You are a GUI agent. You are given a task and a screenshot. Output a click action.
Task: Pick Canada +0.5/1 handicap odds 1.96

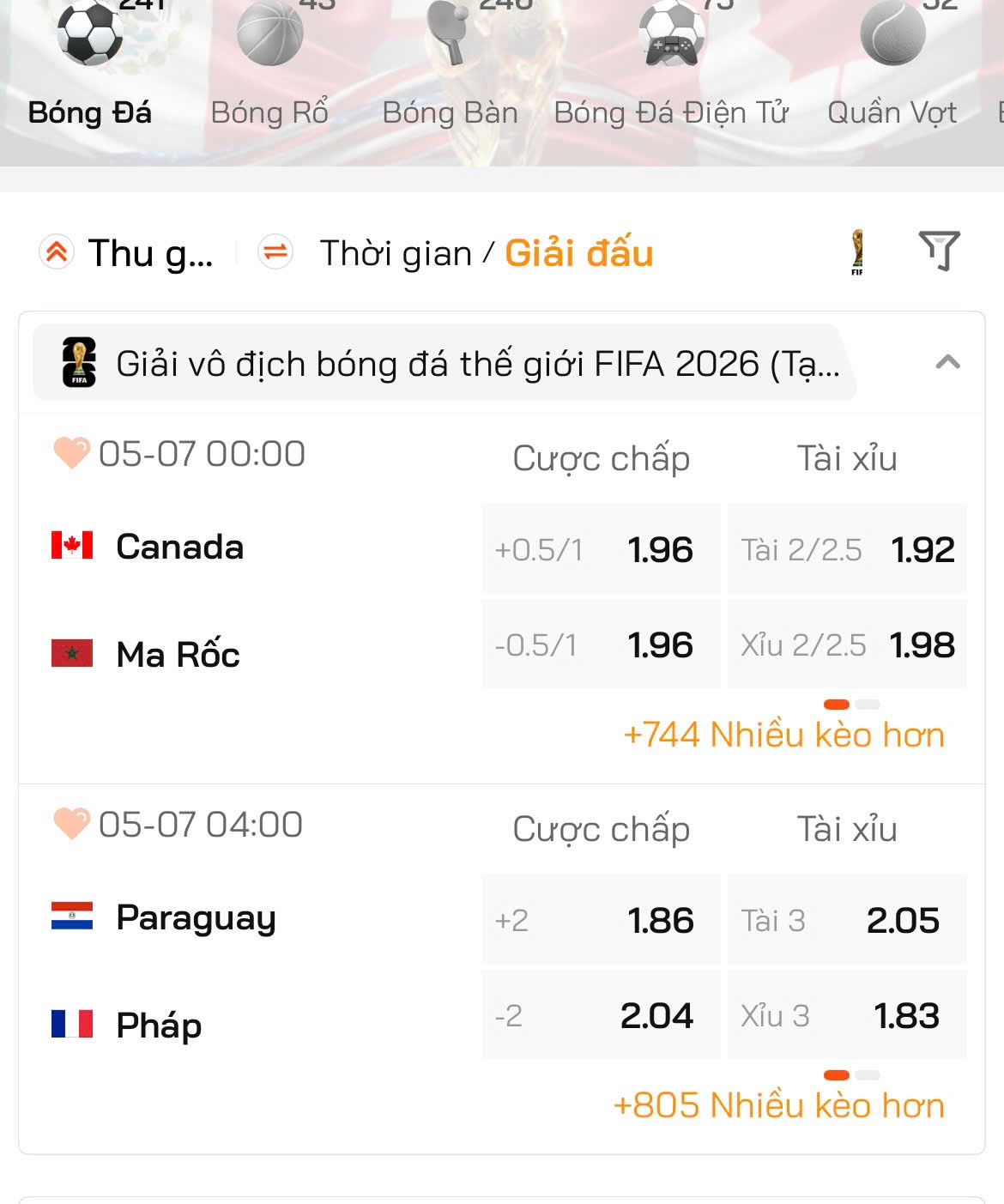coord(601,549)
